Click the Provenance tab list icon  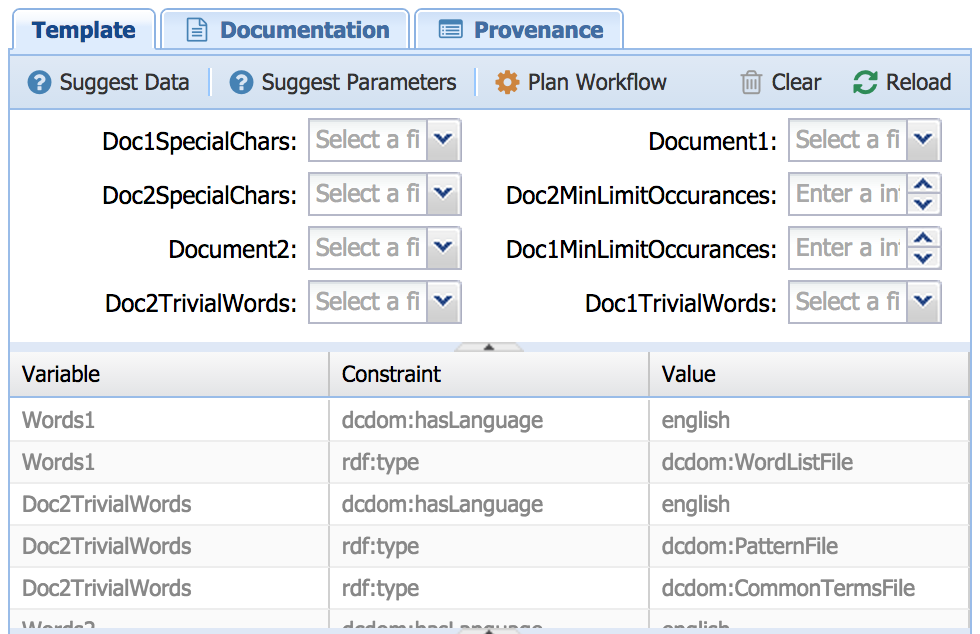pos(451,30)
